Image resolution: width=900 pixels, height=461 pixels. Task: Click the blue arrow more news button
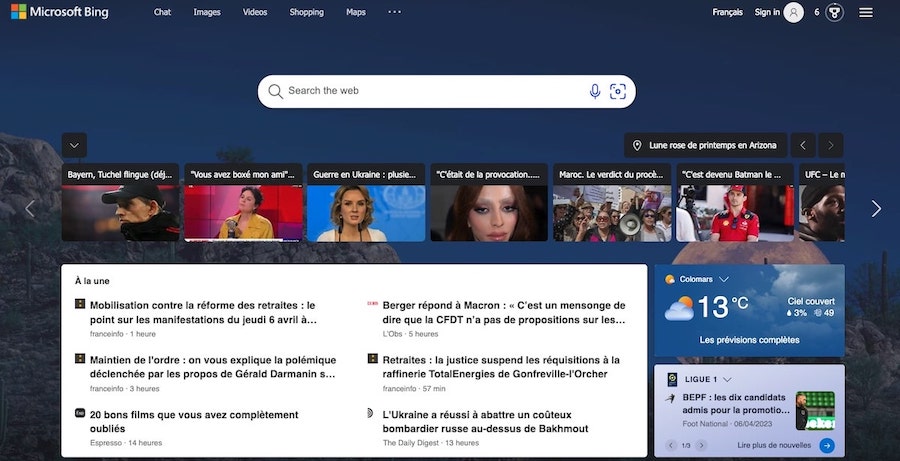pyautogui.click(x=827, y=445)
